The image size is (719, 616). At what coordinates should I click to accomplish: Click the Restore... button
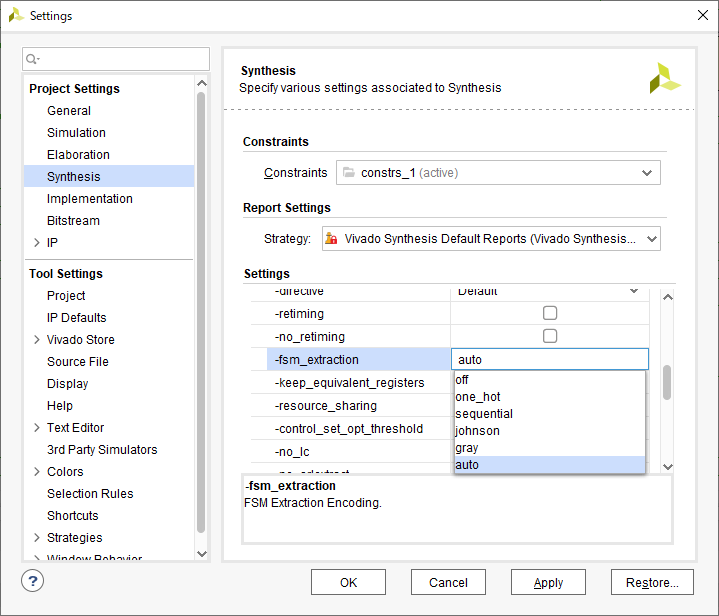(652, 582)
